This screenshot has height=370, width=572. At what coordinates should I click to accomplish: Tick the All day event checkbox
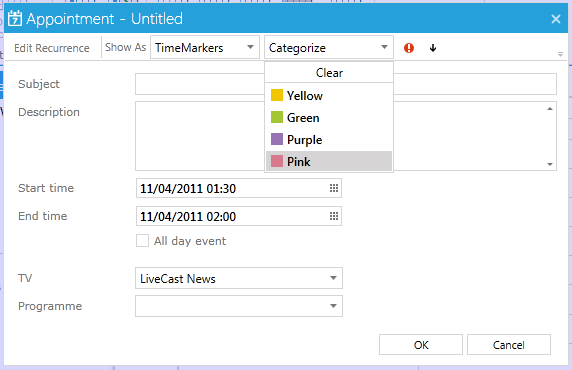click(x=142, y=241)
